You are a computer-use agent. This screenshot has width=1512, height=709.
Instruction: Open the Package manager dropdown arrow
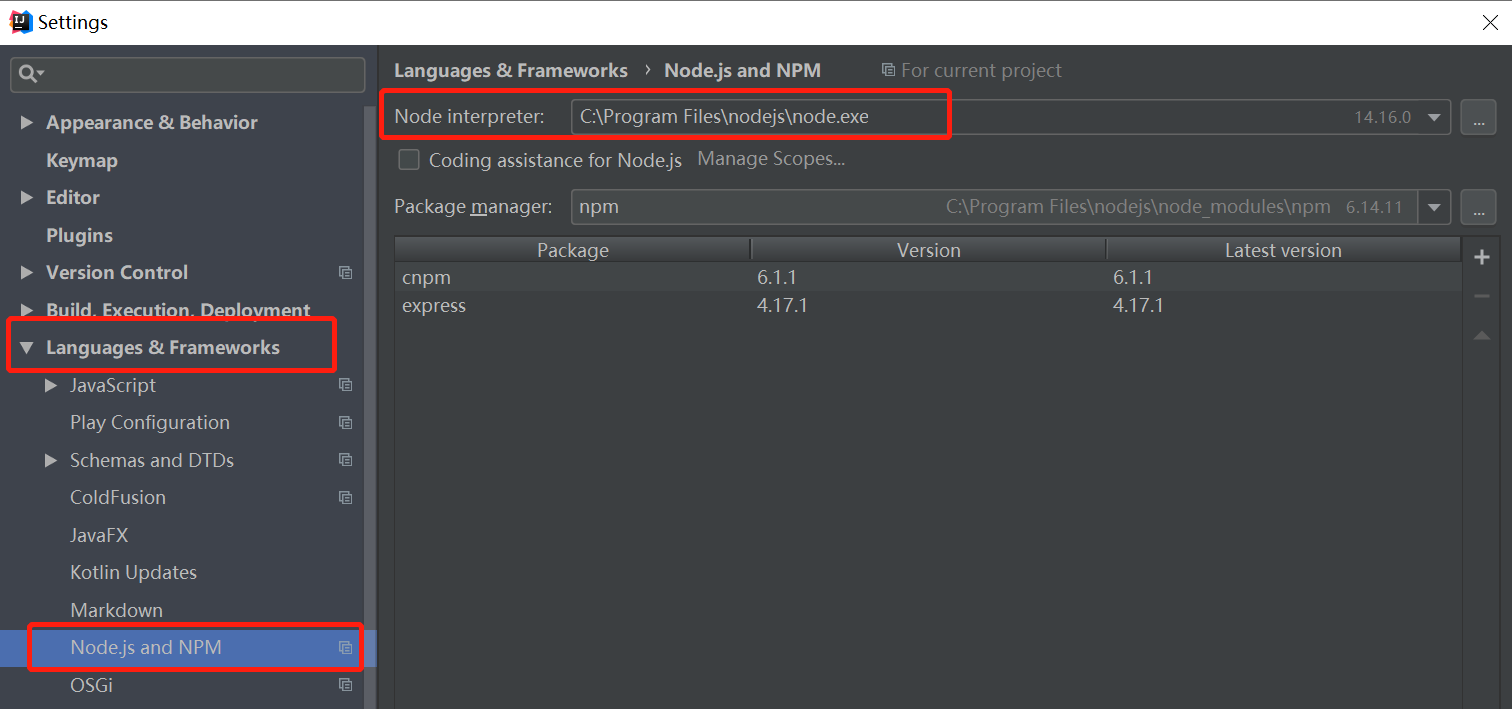(1434, 207)
